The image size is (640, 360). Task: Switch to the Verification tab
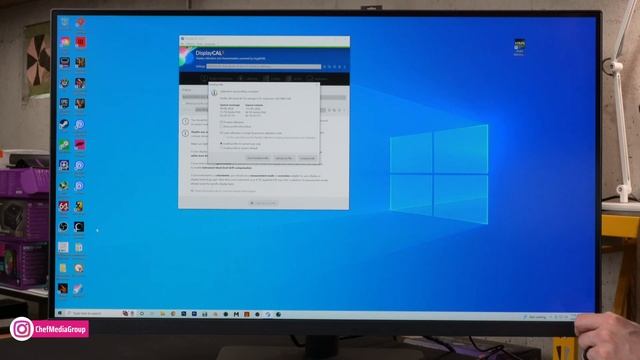click(x=317, y=78)
